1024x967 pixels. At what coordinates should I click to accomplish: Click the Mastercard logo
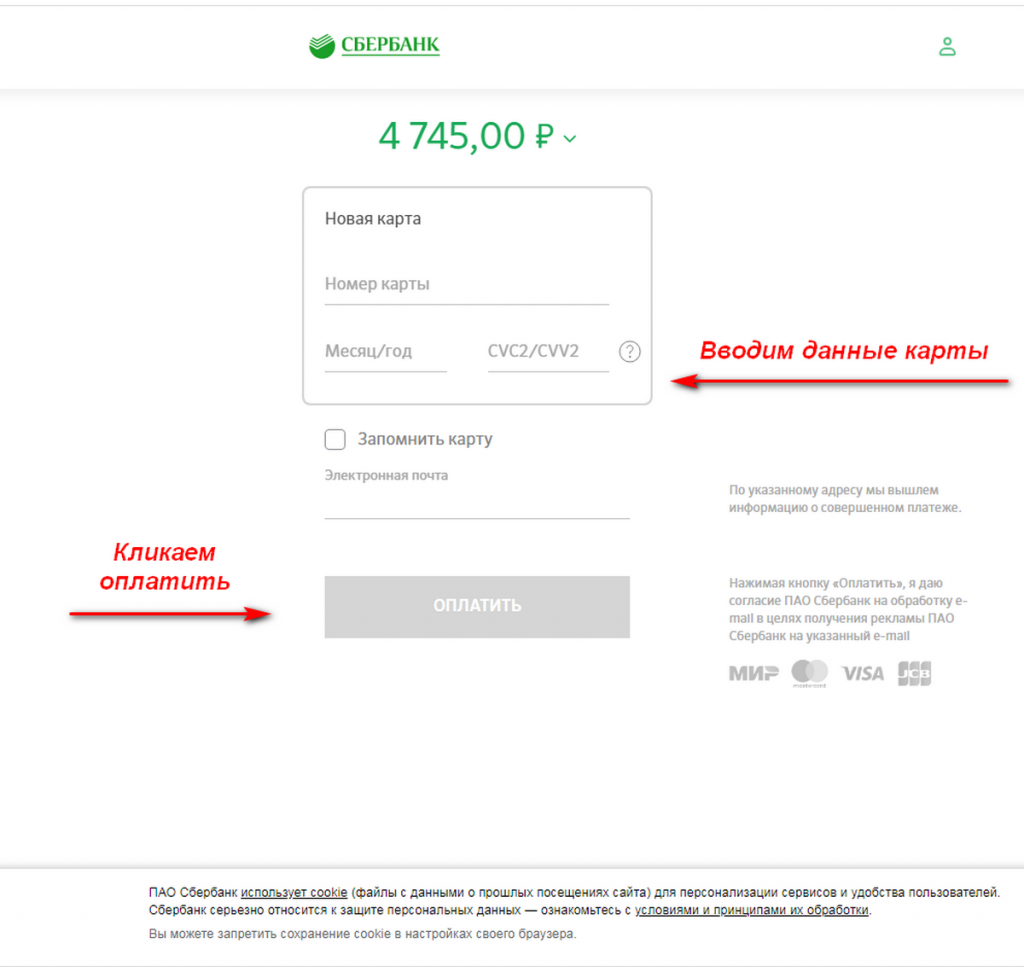810,673
